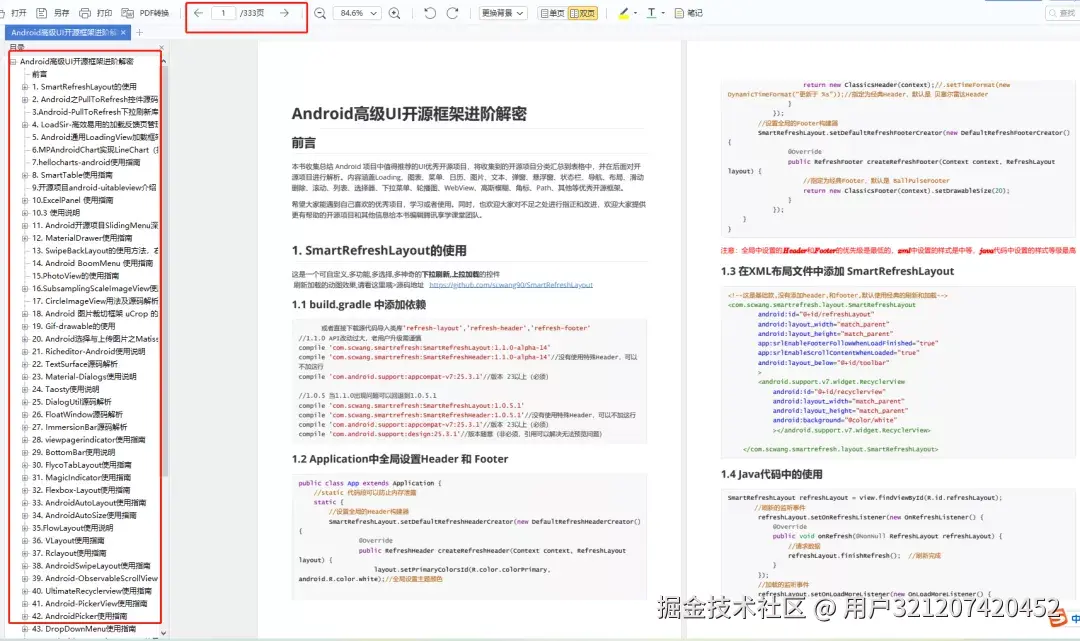
Task: Open 19. Gif-drawable的使用 entry
Action: click(74, 326)
